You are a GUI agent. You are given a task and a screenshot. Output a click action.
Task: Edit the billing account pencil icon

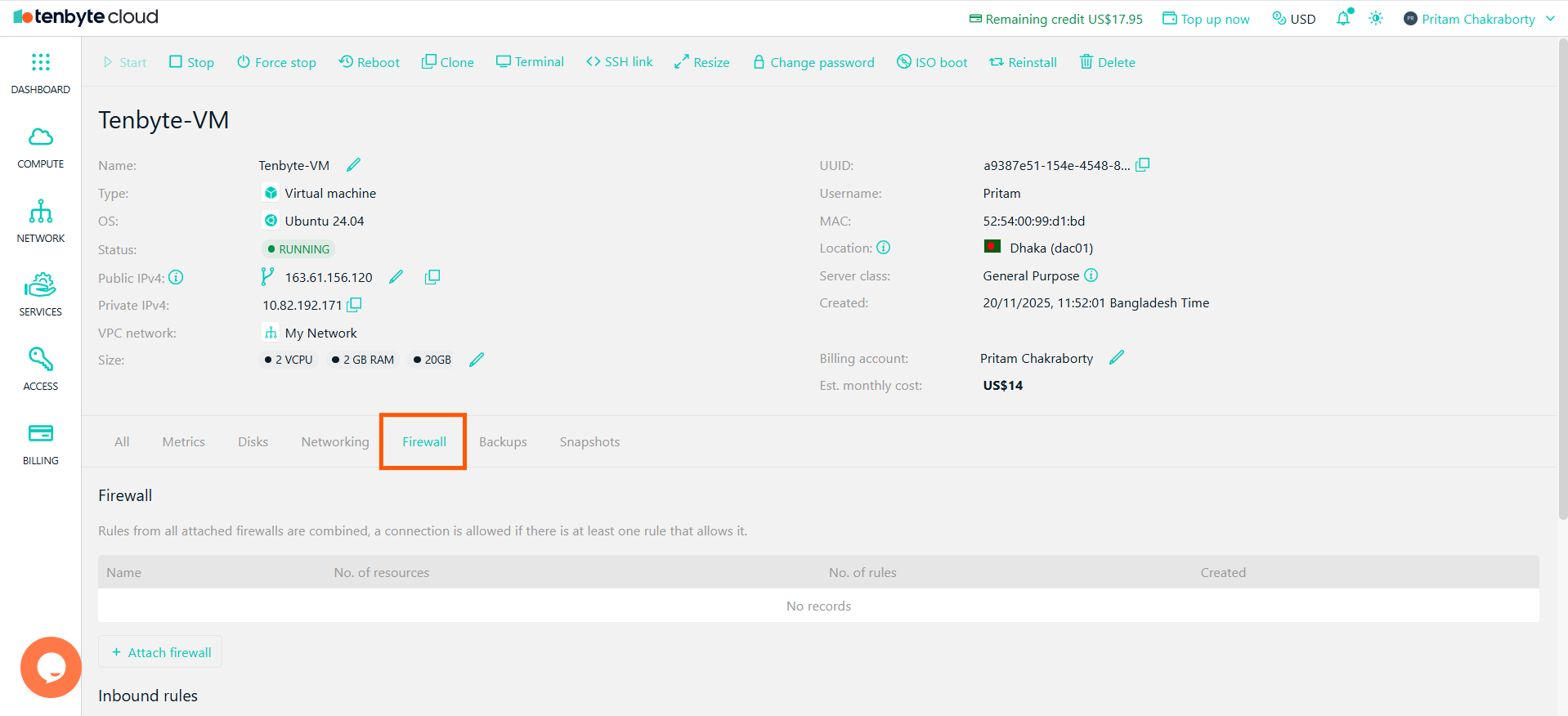(1117, 358)
